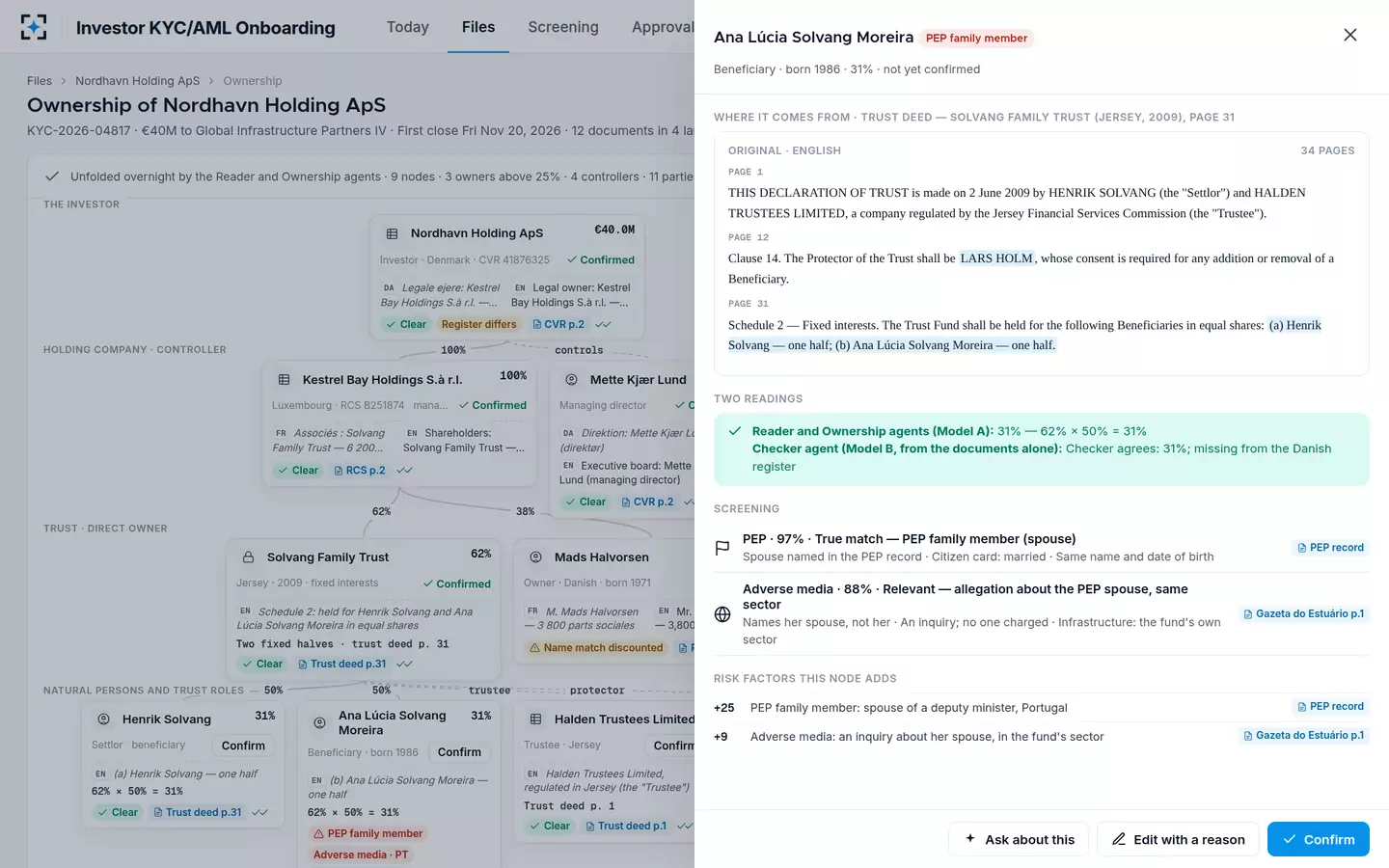Go to Files breadcrumb

(40, 81)
